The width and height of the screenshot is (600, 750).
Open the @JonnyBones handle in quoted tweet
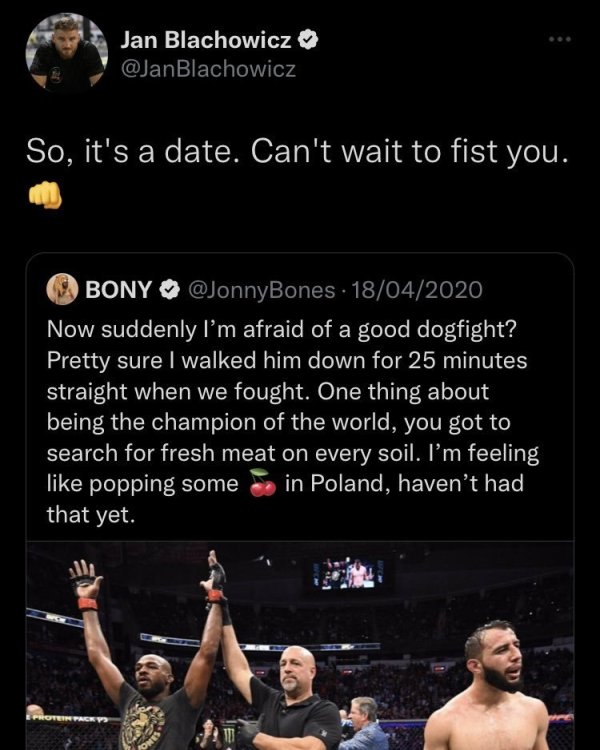(262, 290)
